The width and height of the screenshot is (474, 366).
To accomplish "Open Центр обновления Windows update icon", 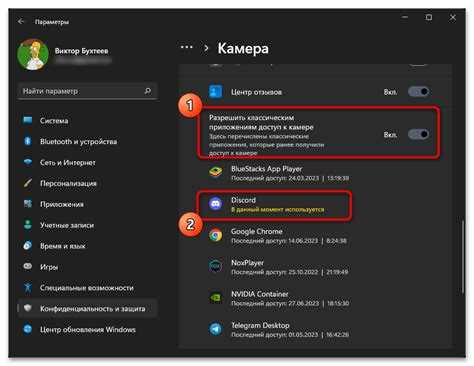I will coord(28,329).
